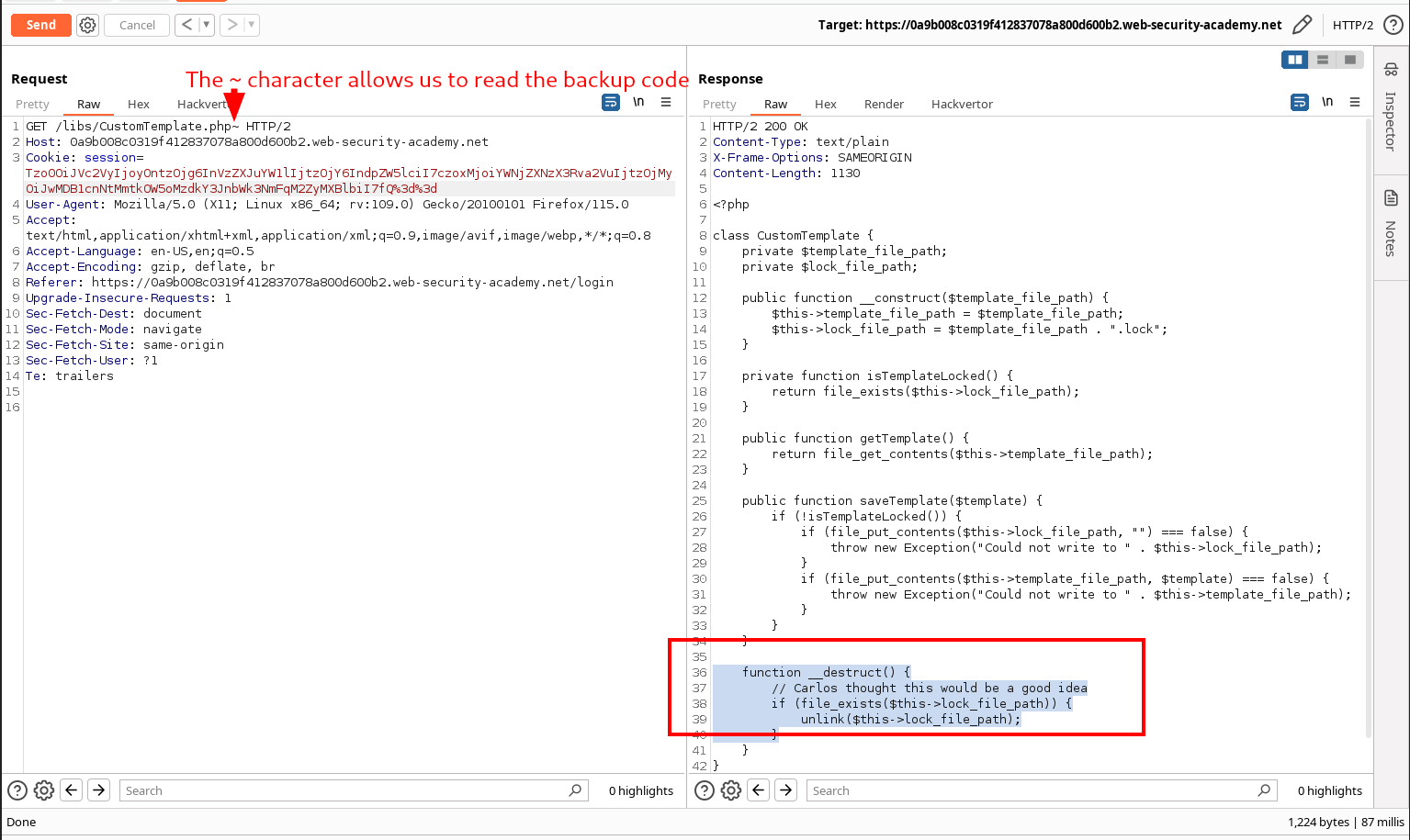Toggle word wrap in Request panel
This screenshot has width=1410, height=840.
pyautogui.click(x=611, y=102)
